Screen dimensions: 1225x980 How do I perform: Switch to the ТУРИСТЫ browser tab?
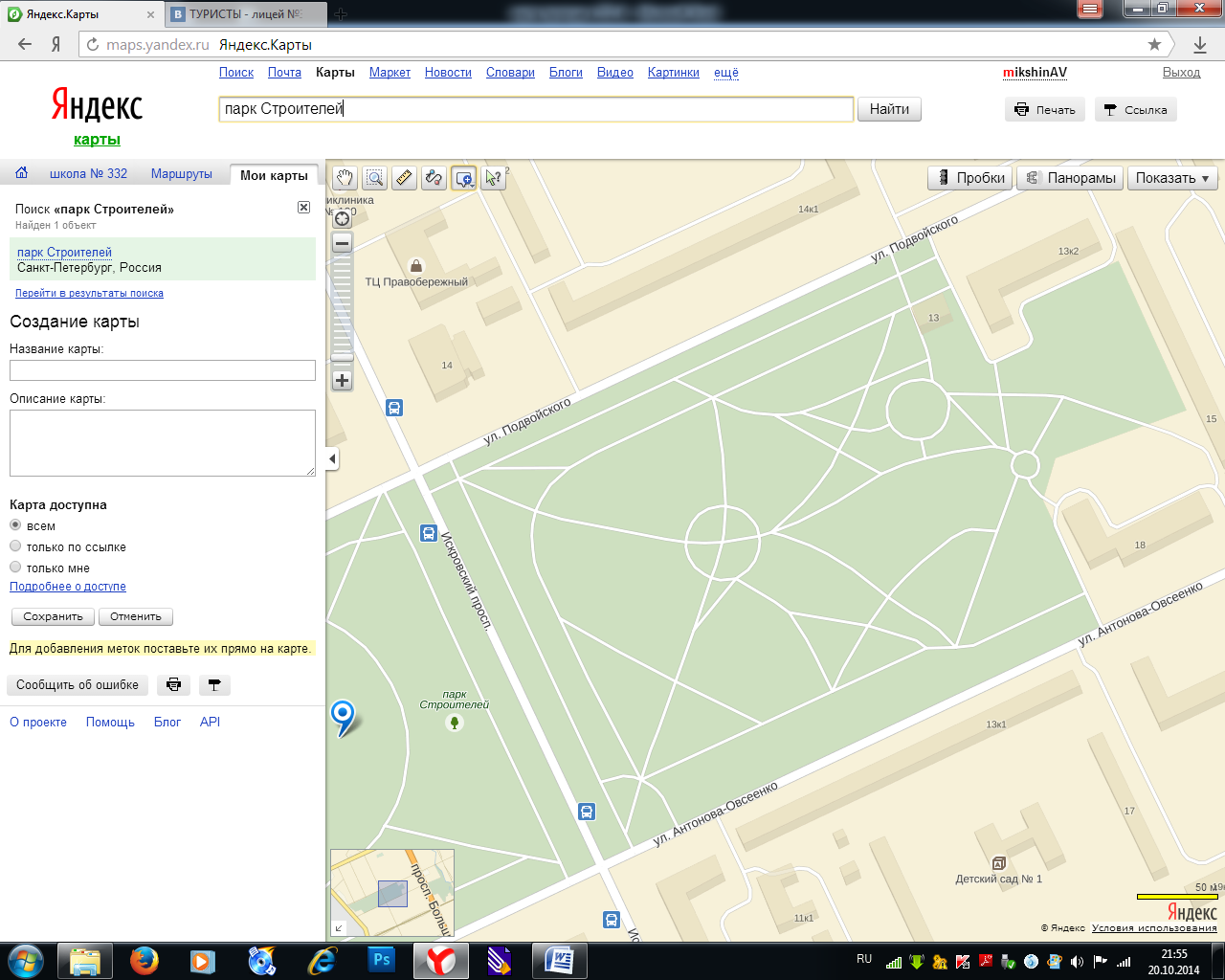click(246, 14)
